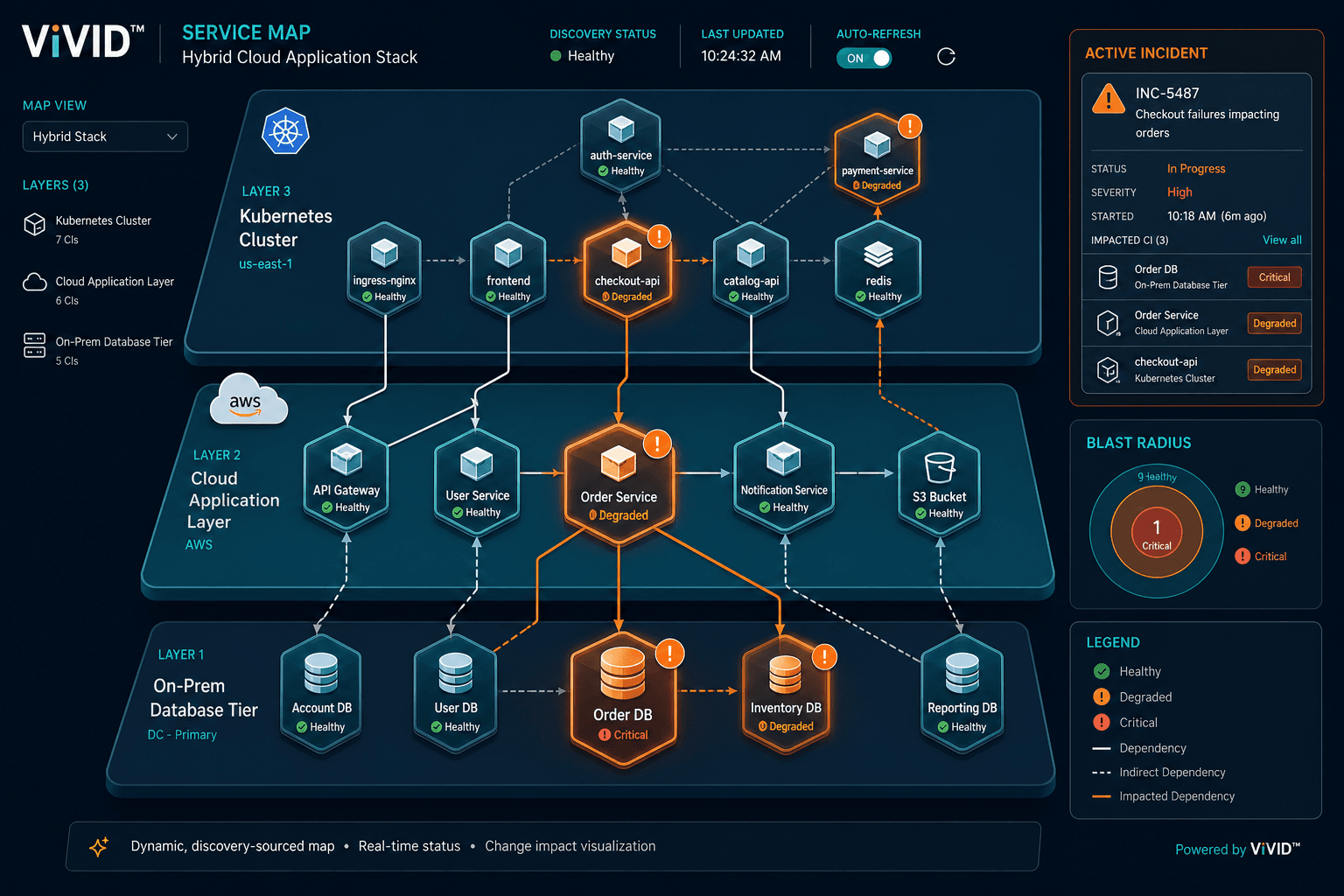Click Indirect Dependency in legend
The height and width of the screenshot is (896, 1344).
point(1159,773)
